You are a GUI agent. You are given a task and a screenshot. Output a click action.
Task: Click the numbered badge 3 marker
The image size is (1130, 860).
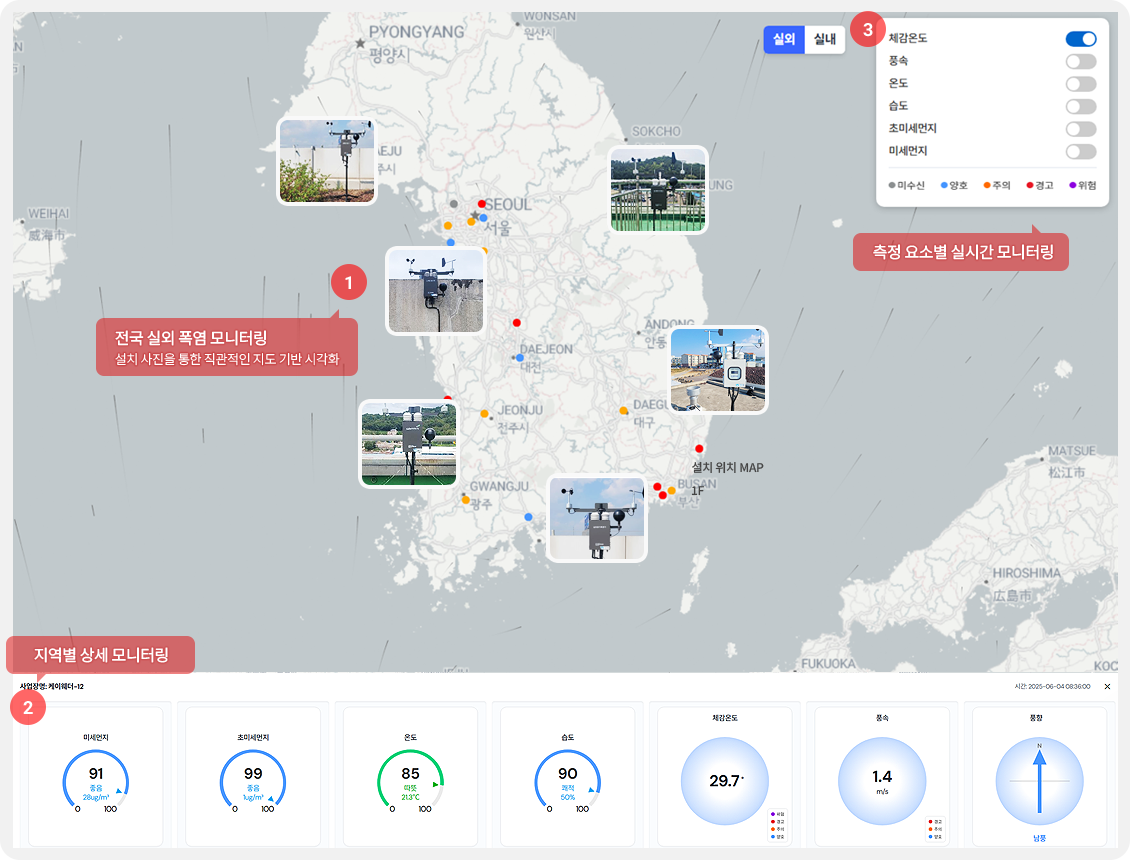pos(867,30)
